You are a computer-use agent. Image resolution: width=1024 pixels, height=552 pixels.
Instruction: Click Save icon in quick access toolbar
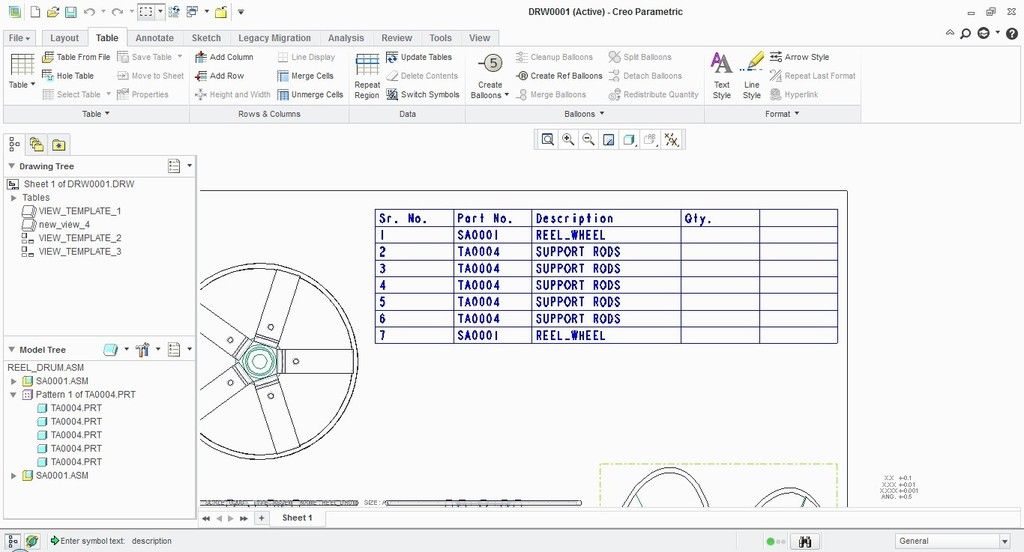(71, 12)
